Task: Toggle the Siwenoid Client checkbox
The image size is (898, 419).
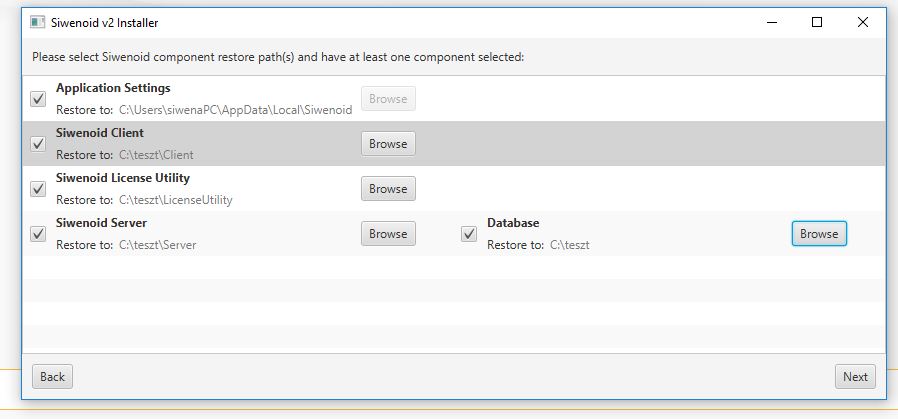Action: 38,144
